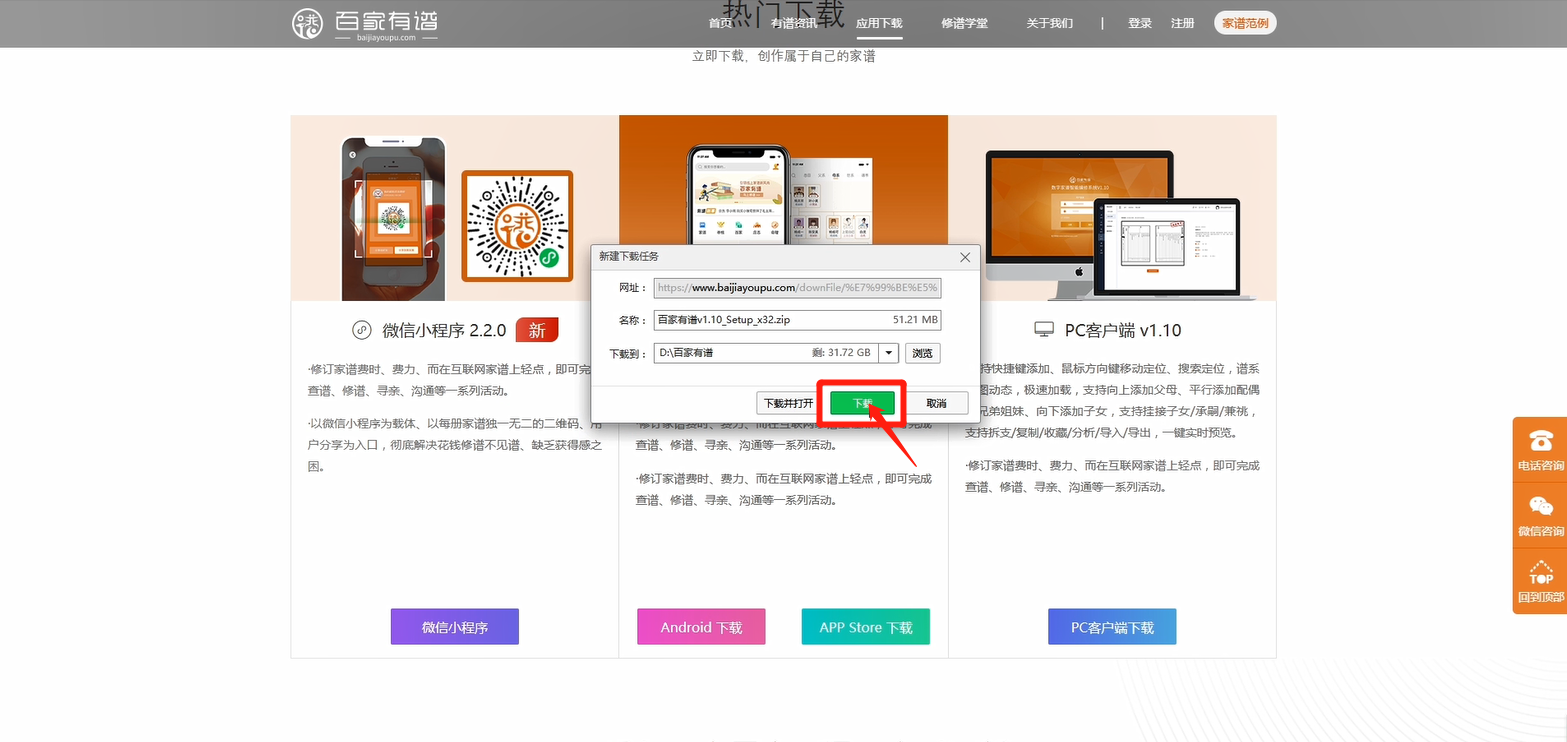Click the 百家有谱 logo in header
1567x742 pixels.
pyautogui.click(x=364, y=24)
